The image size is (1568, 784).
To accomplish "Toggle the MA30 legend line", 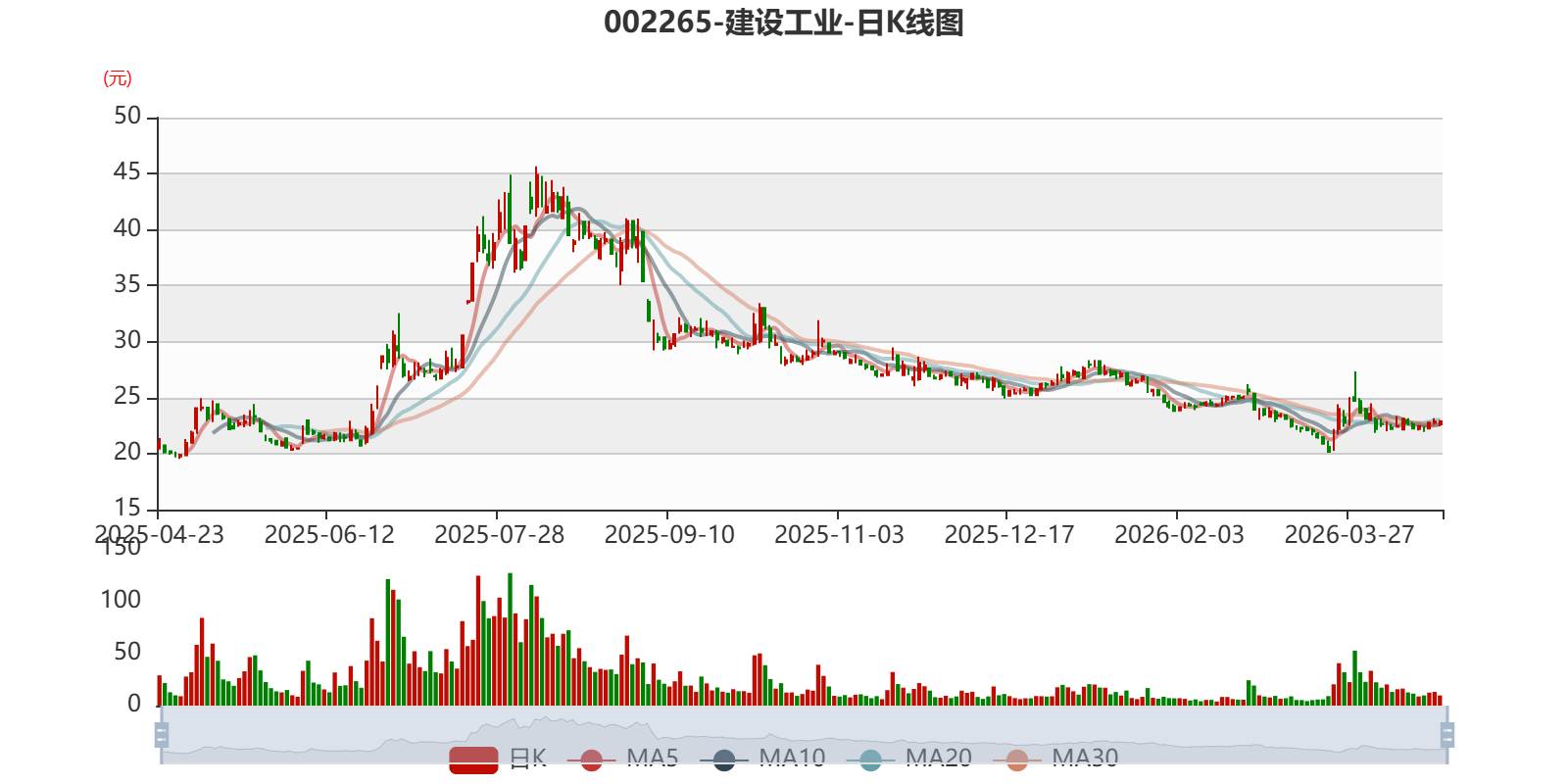I will [x=1055, y=759].
